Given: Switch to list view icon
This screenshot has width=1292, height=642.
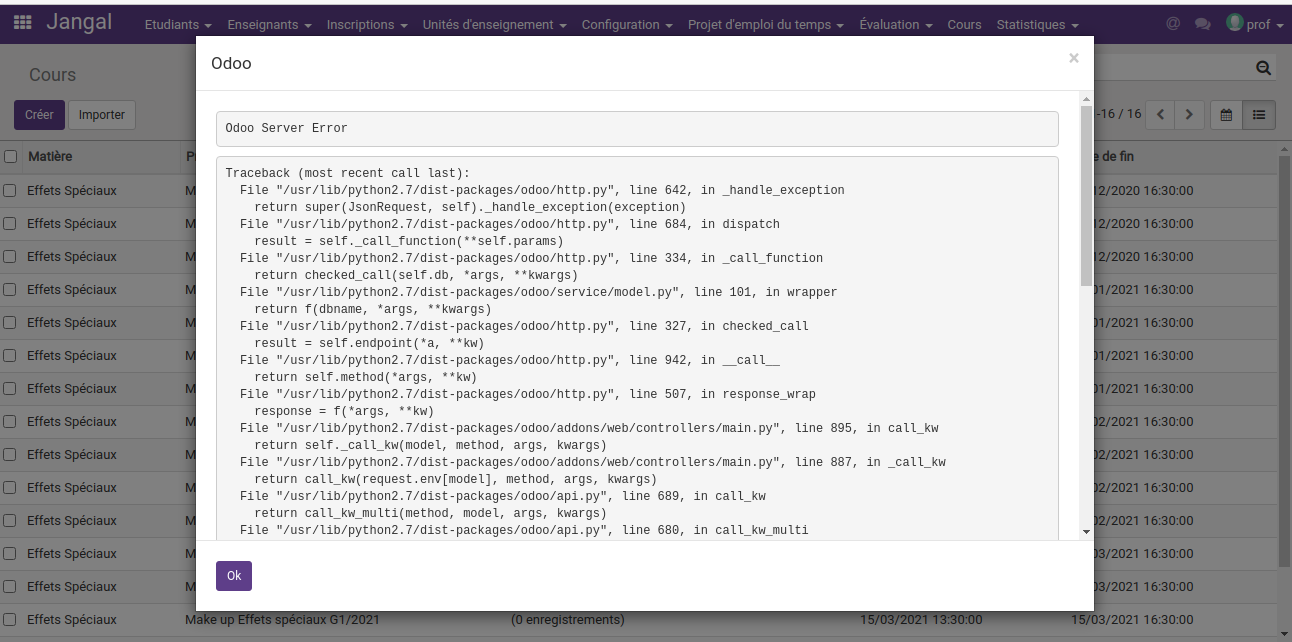Looking at the screenshot, I should pyautogui.click(x=1258, y=115).
